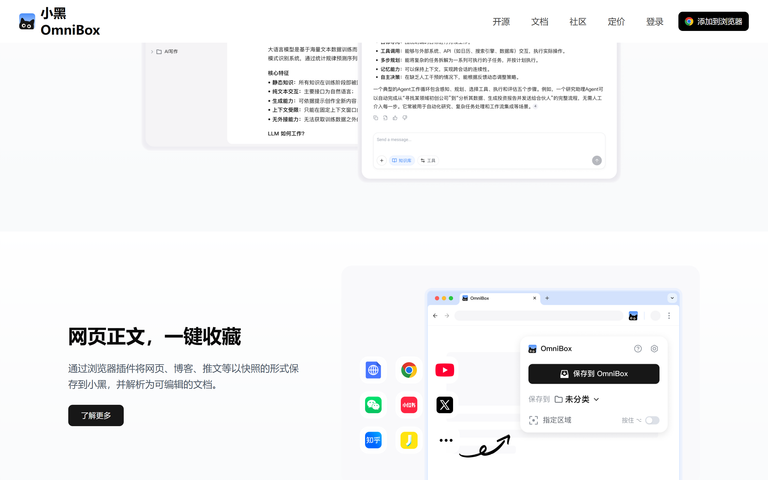This screenshot has height=480, width=768.
Task: Click the OmniBox logo inside popup header
Action: [532, 349]
